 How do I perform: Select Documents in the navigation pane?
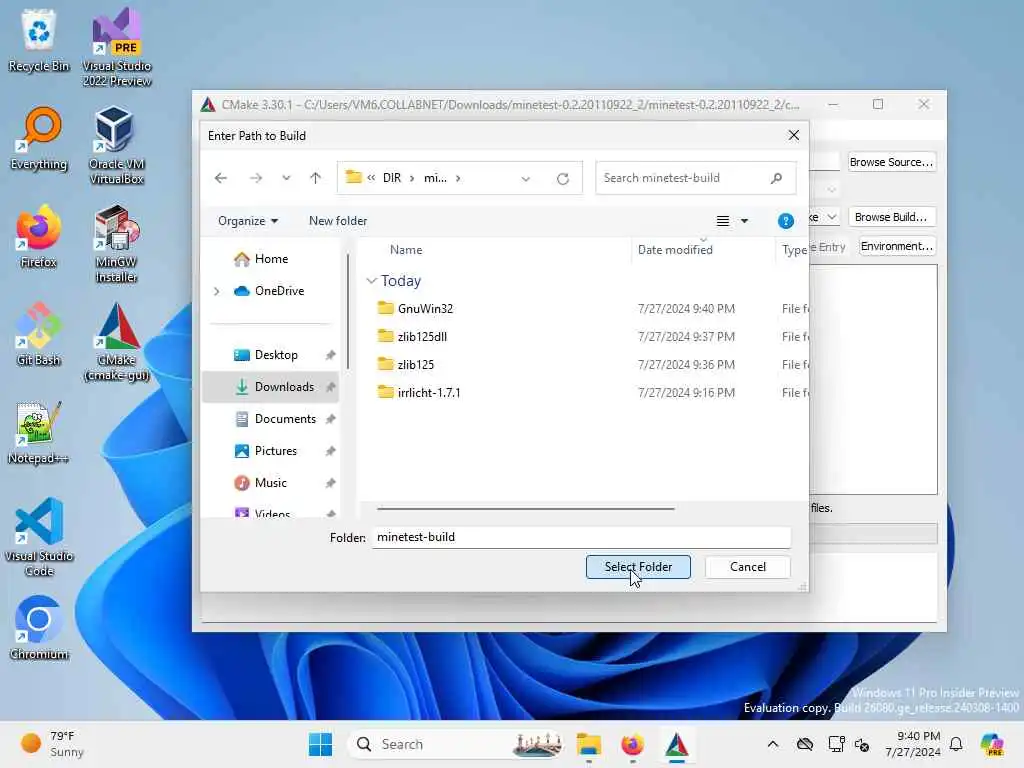271,419
